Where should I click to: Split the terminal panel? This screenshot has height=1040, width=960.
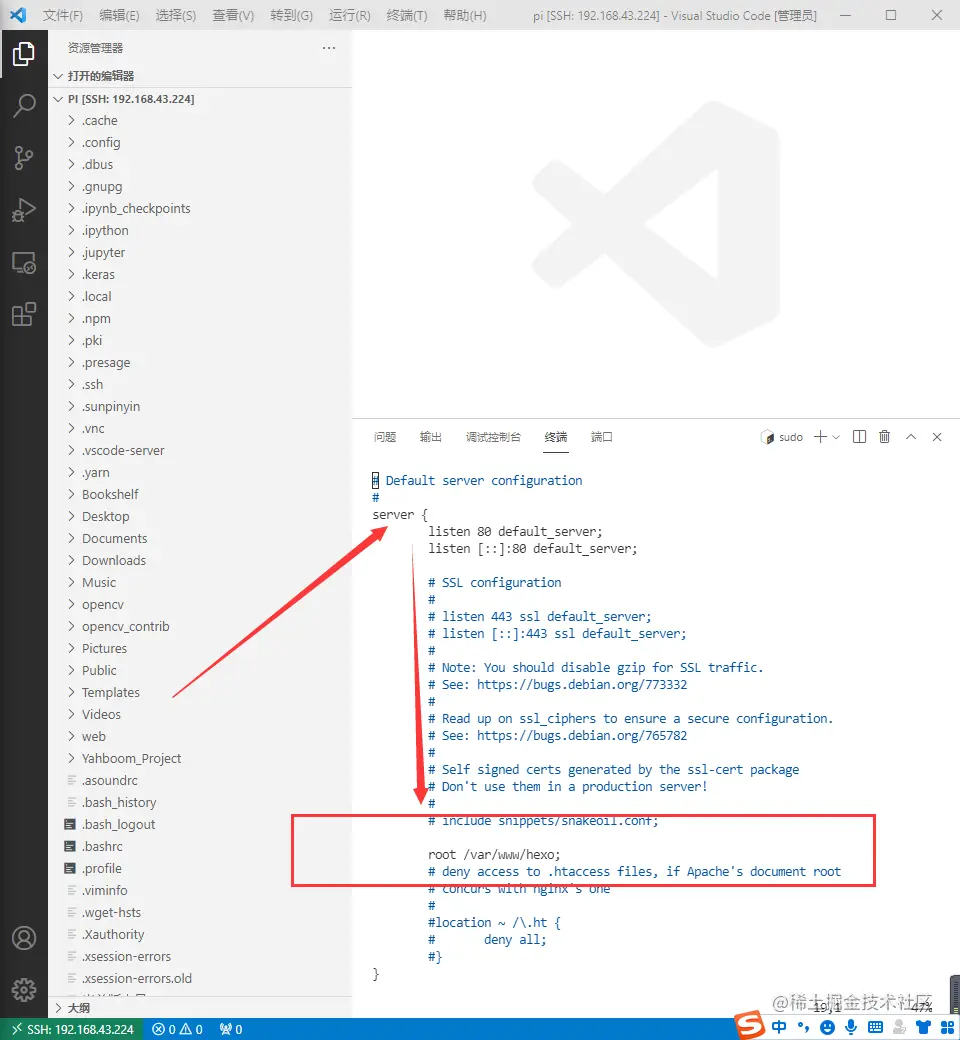[859, 436]
